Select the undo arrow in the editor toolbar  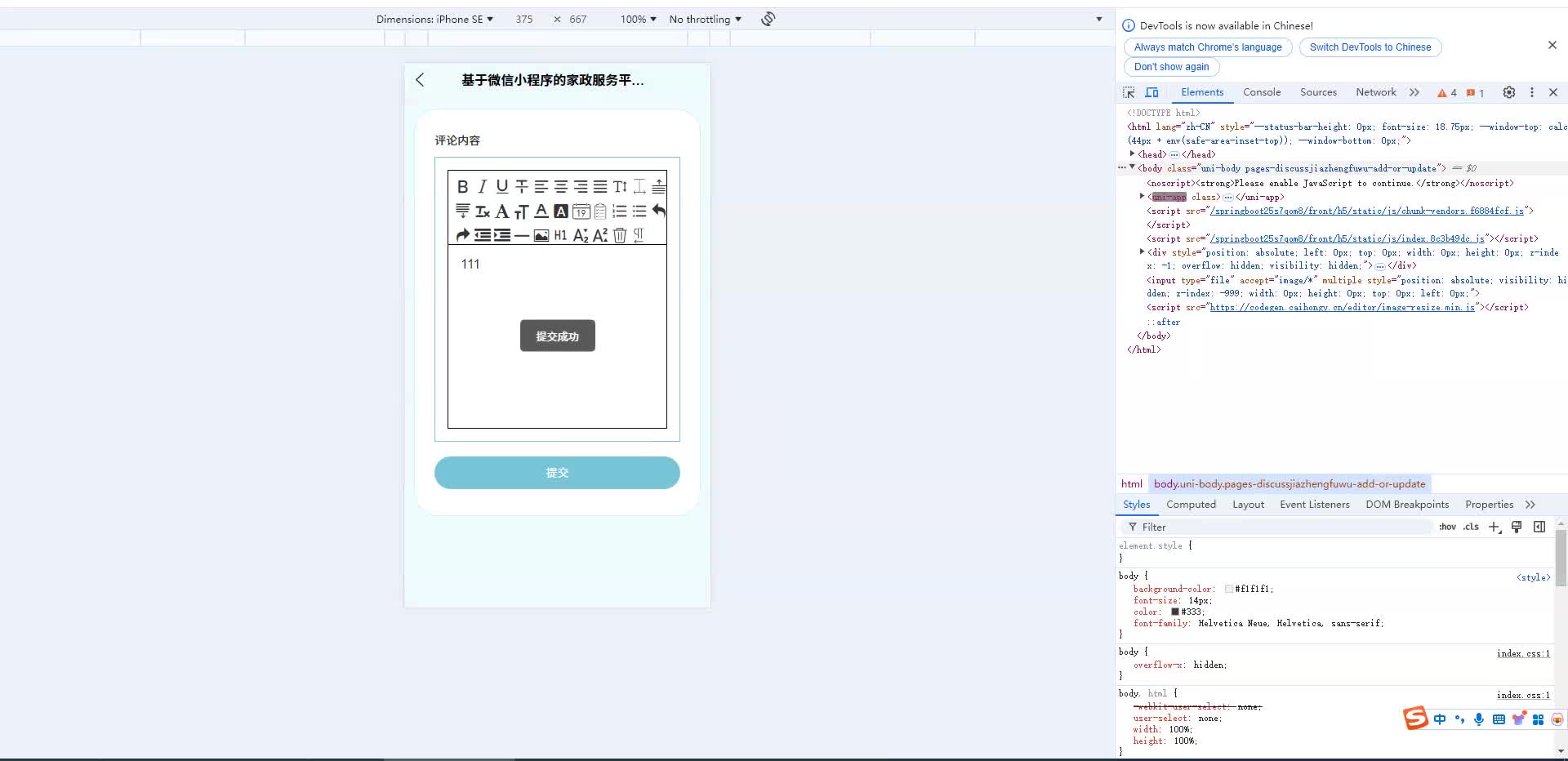[659, 211]
